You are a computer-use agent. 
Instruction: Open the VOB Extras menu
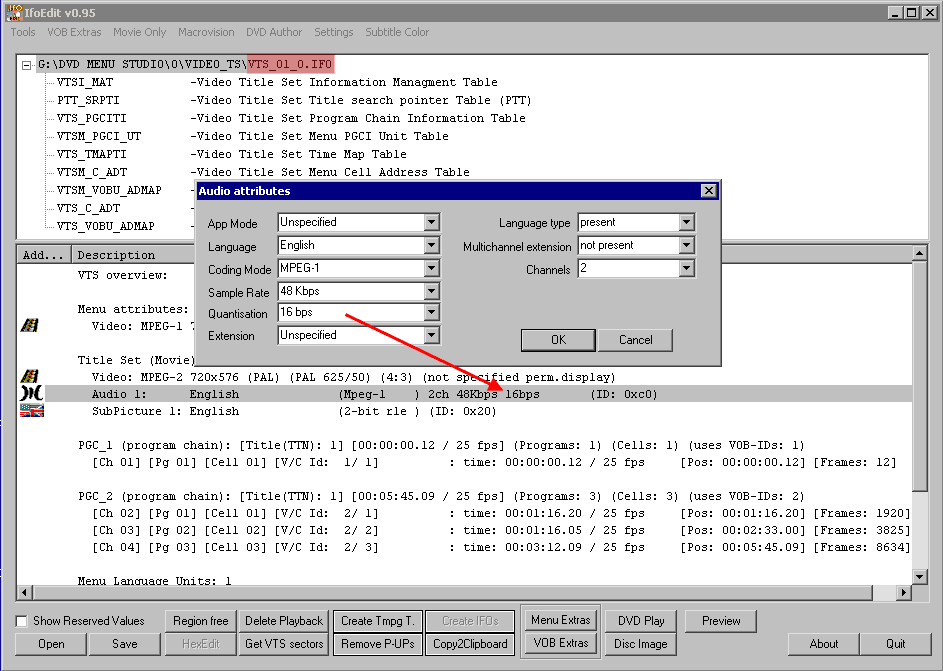pyautogui.click(x=74, y=32)
